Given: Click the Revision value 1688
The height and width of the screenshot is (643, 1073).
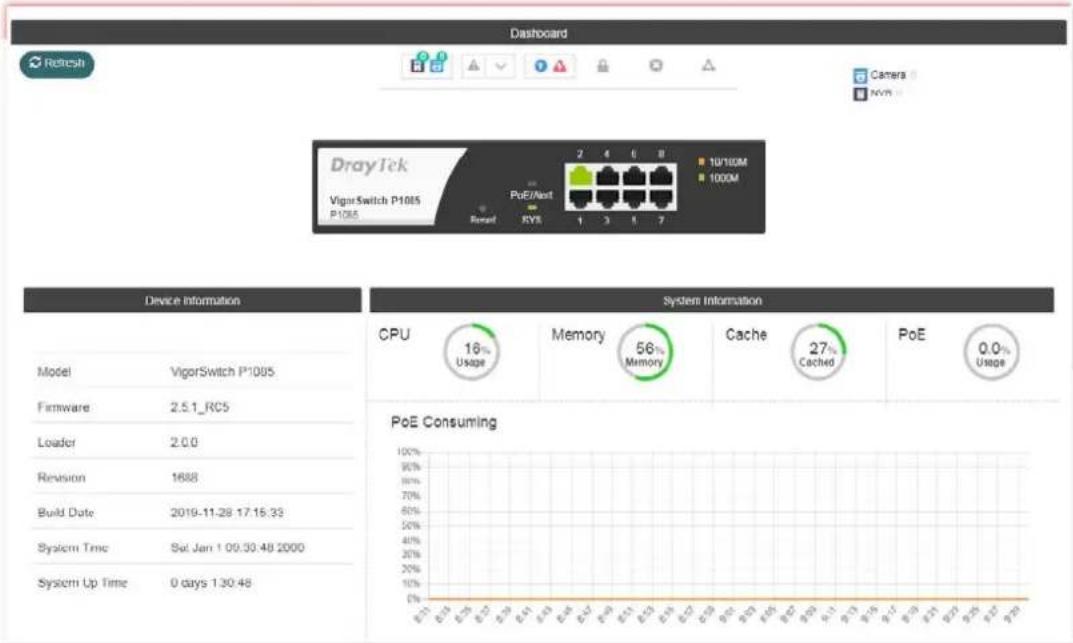Looking at the screenshot, I should coord(184,477).
